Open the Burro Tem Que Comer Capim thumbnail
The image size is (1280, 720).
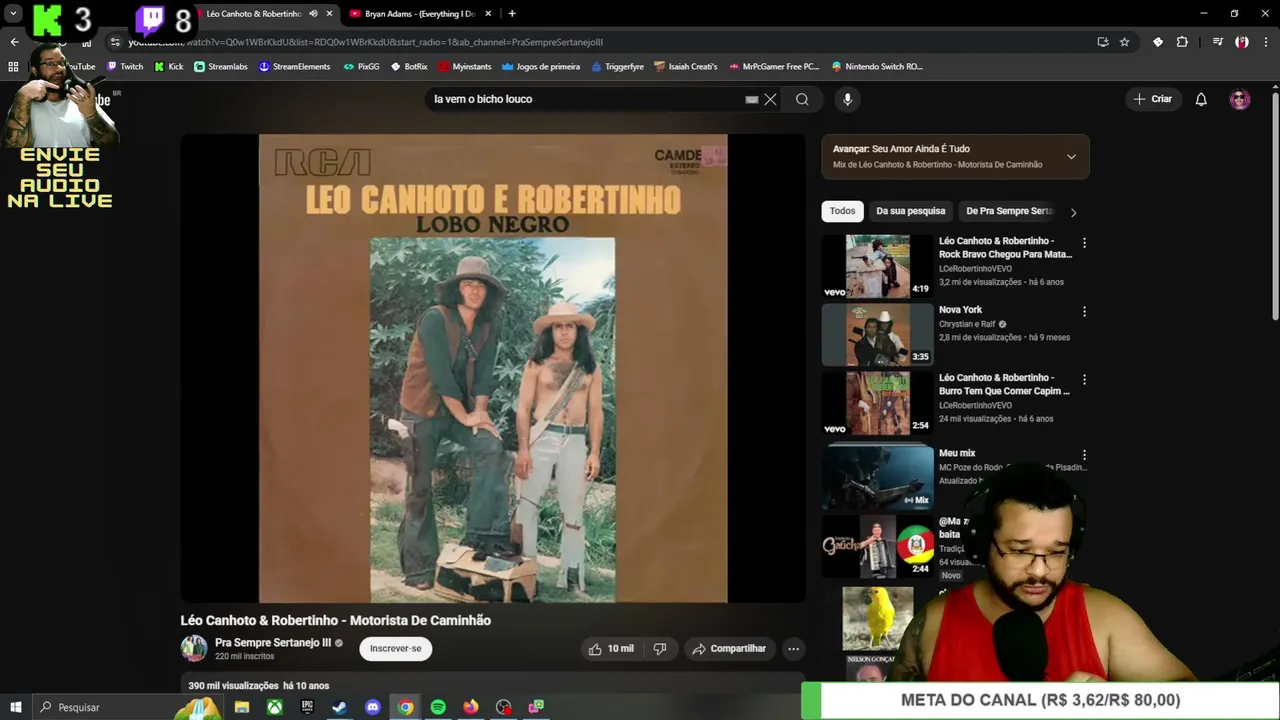877,403
